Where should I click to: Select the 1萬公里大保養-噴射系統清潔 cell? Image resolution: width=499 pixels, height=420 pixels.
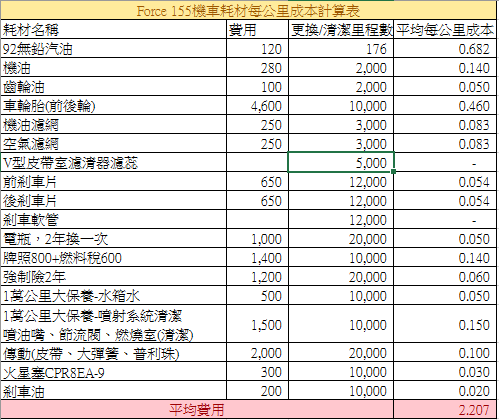click(x=114, y=324)
